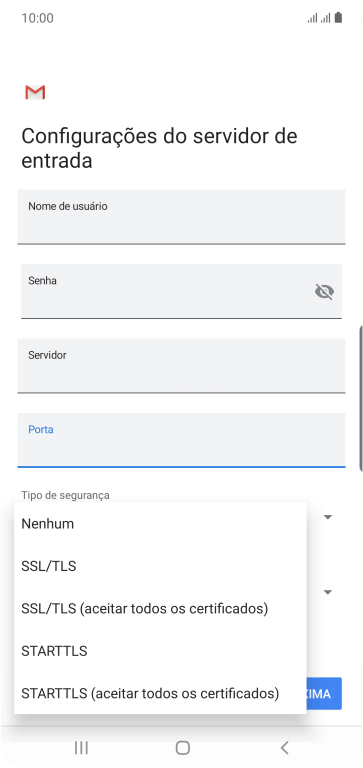The height and width of the screenshot is (768, 363).
Task: Select SSL/TLS accepting all certificates
Action: pos(160,609)
